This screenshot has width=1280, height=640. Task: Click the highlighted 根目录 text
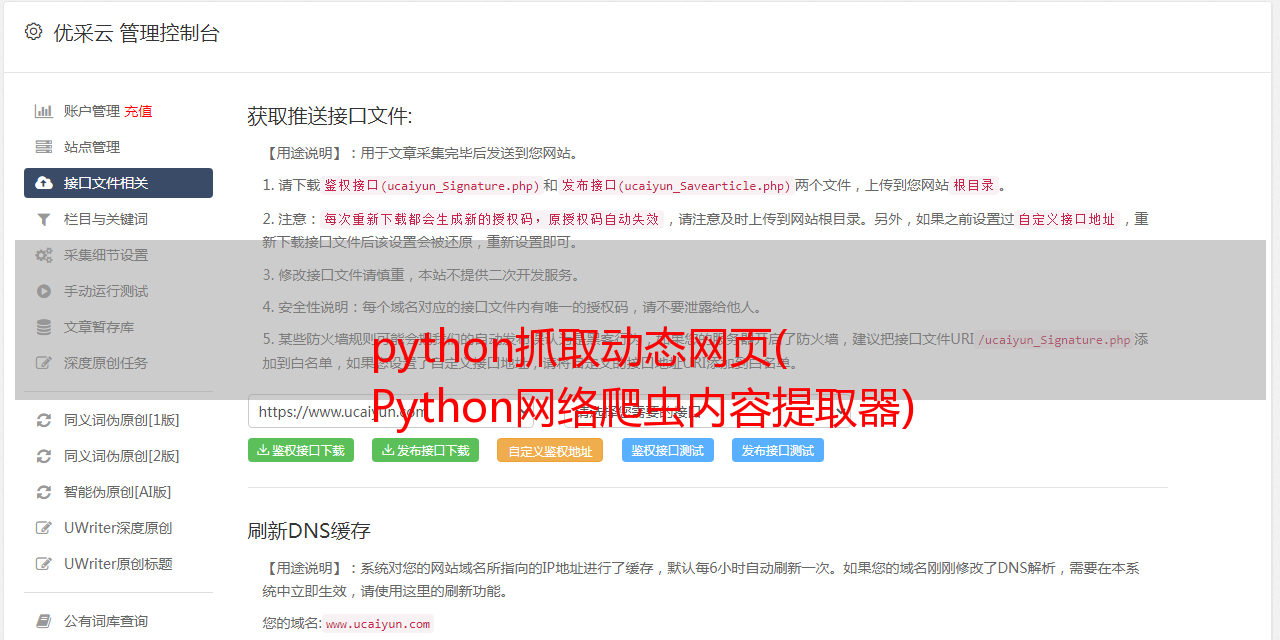point(974,185)
